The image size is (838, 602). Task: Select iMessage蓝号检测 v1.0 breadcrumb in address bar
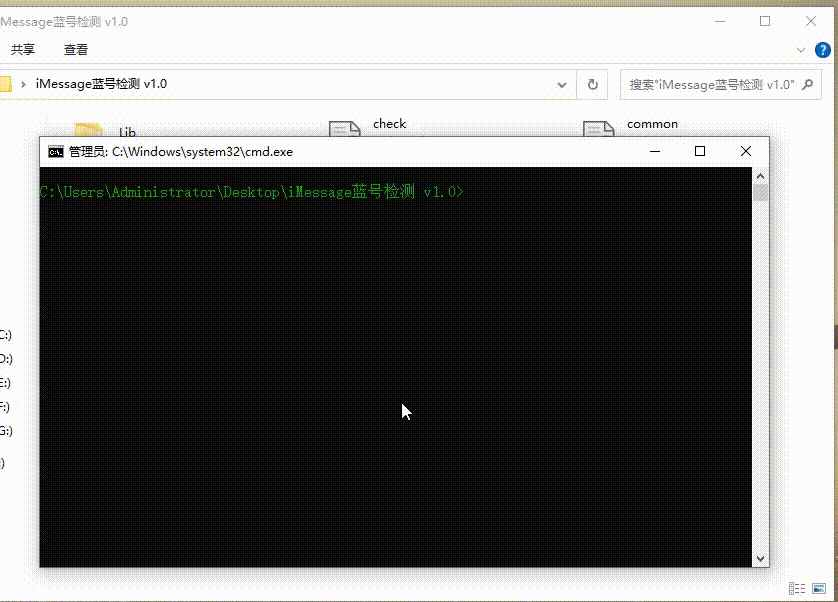pyautogui.click(x=102, y=84)
